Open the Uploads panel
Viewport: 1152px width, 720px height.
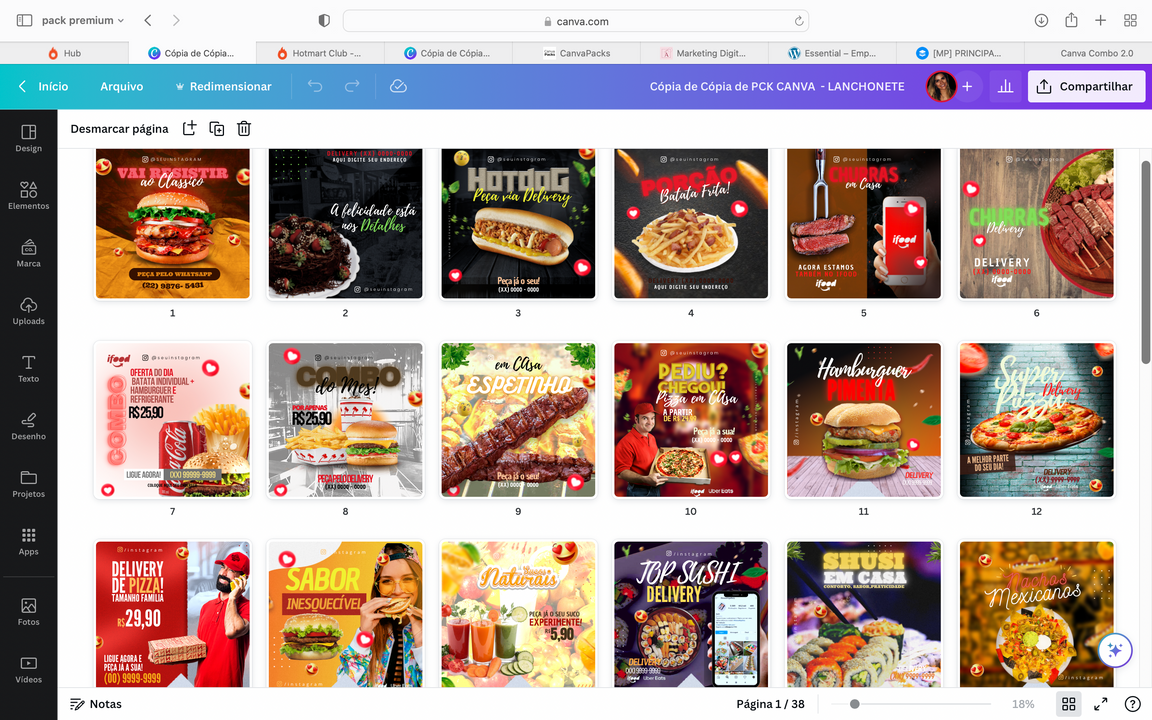28,310
